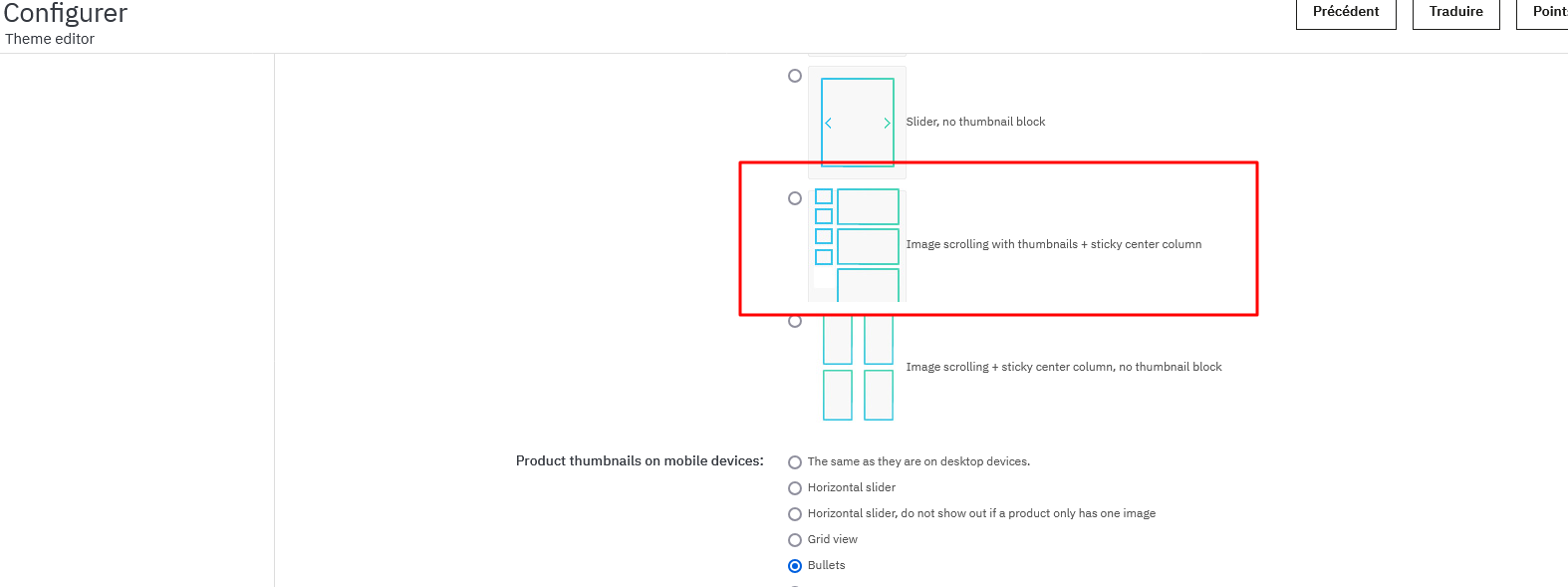Click the Traduire button
Screen dimensions: 1568x587
click(x=1456, y=12)
